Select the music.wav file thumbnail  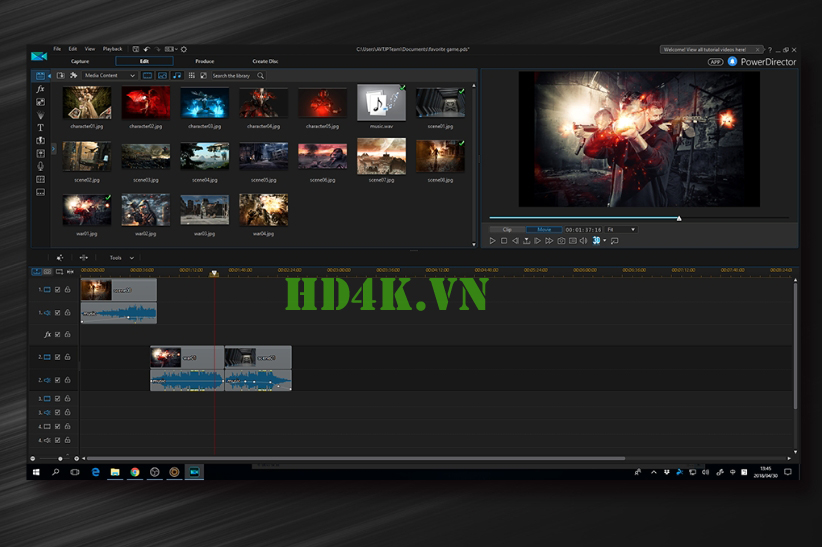pos(381,102)
